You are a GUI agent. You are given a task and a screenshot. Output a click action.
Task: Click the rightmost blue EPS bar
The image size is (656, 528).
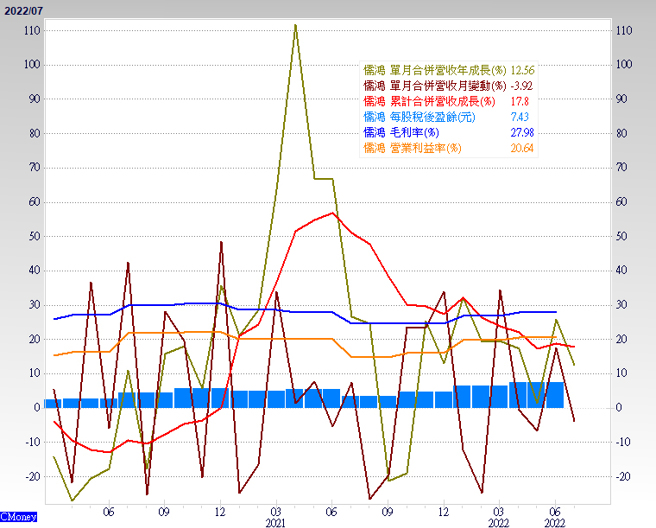(555, 395)
